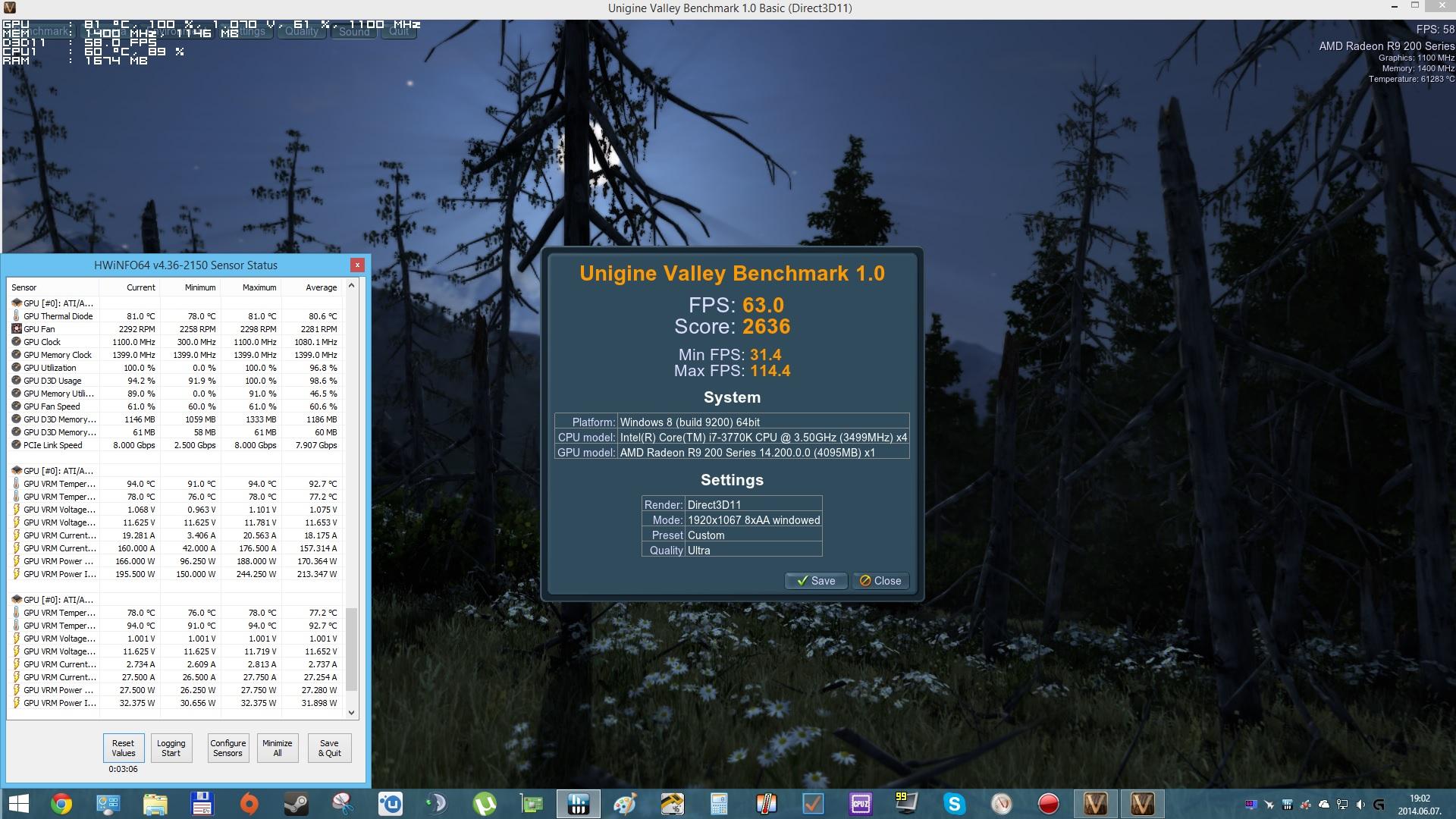
Task: Open the green graphics card icon on taskbar
Action: click(x=532, y=804)
